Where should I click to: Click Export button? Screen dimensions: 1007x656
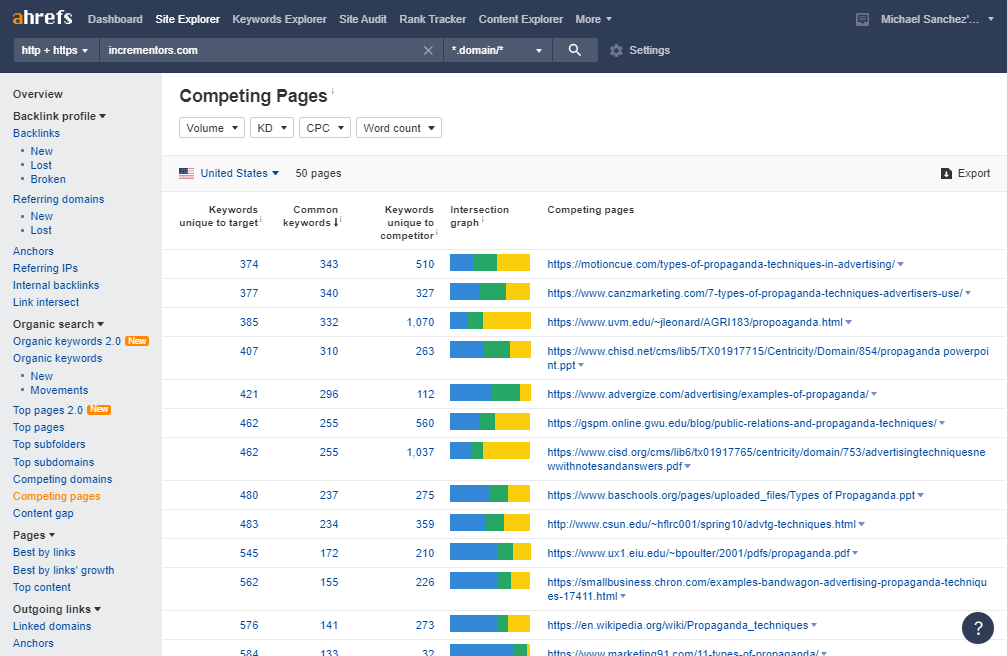pos(965,173)
